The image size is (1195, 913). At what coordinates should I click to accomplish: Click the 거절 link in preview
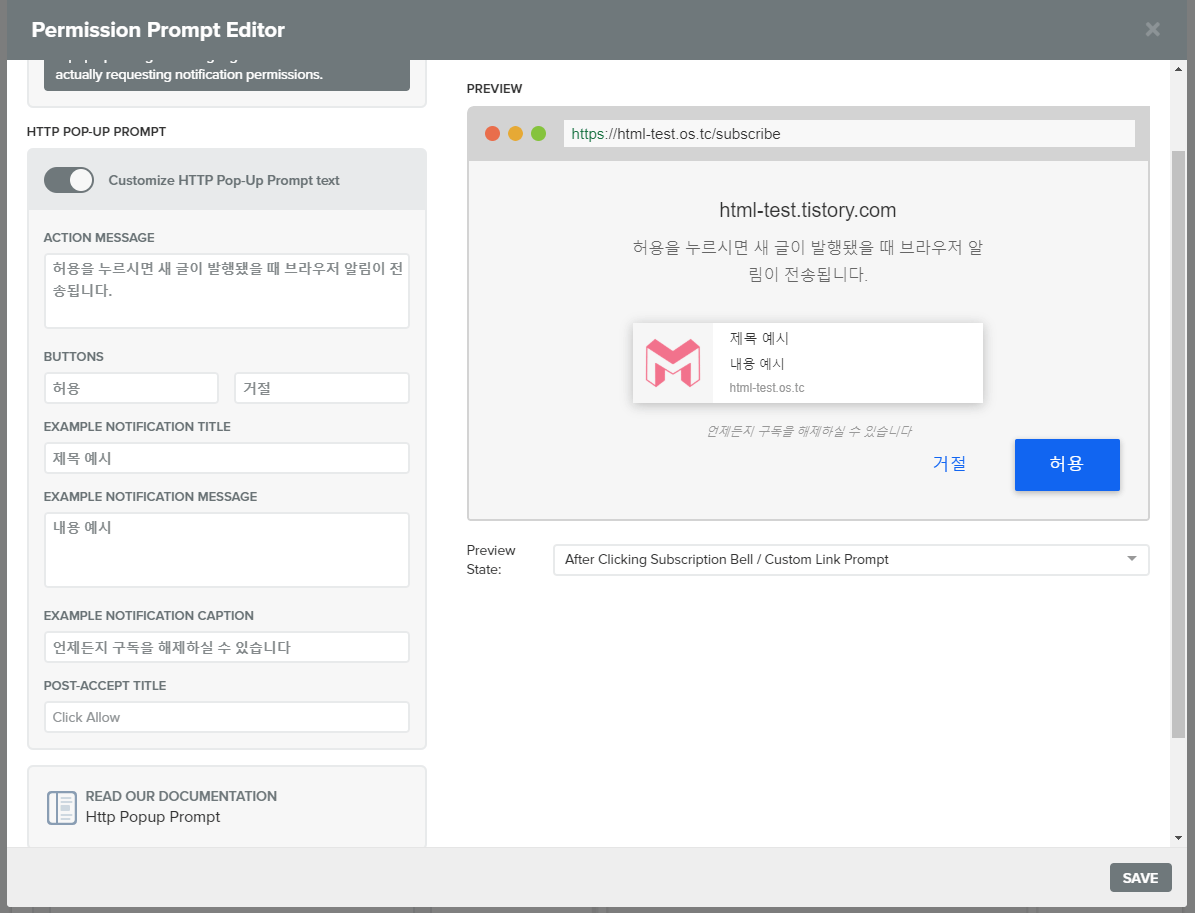949,464
